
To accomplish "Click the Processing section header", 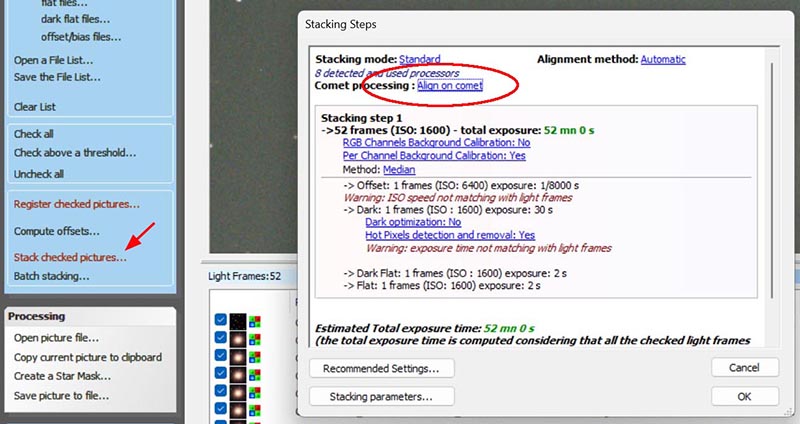I will 37,316.
